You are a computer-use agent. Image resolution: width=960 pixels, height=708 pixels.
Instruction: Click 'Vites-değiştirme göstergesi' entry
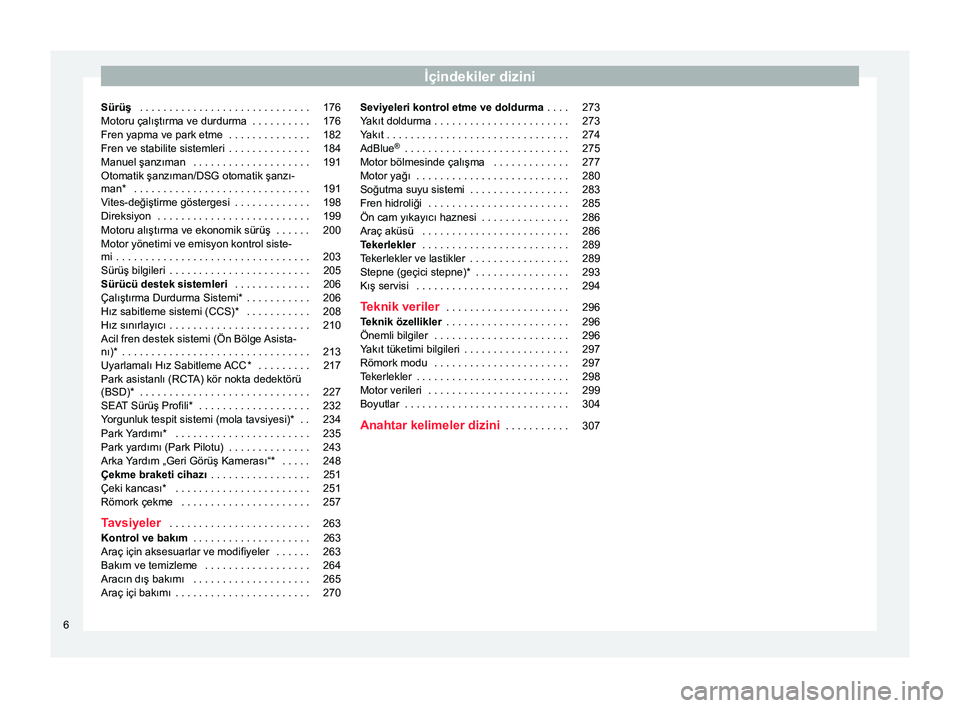(220, 202)
